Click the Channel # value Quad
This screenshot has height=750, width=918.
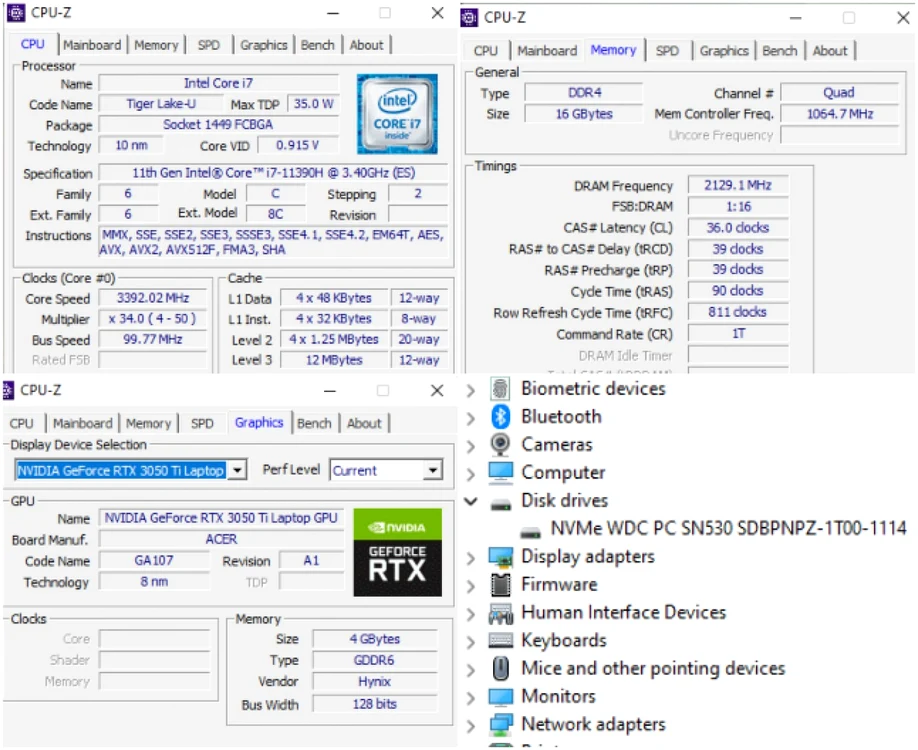839,93
